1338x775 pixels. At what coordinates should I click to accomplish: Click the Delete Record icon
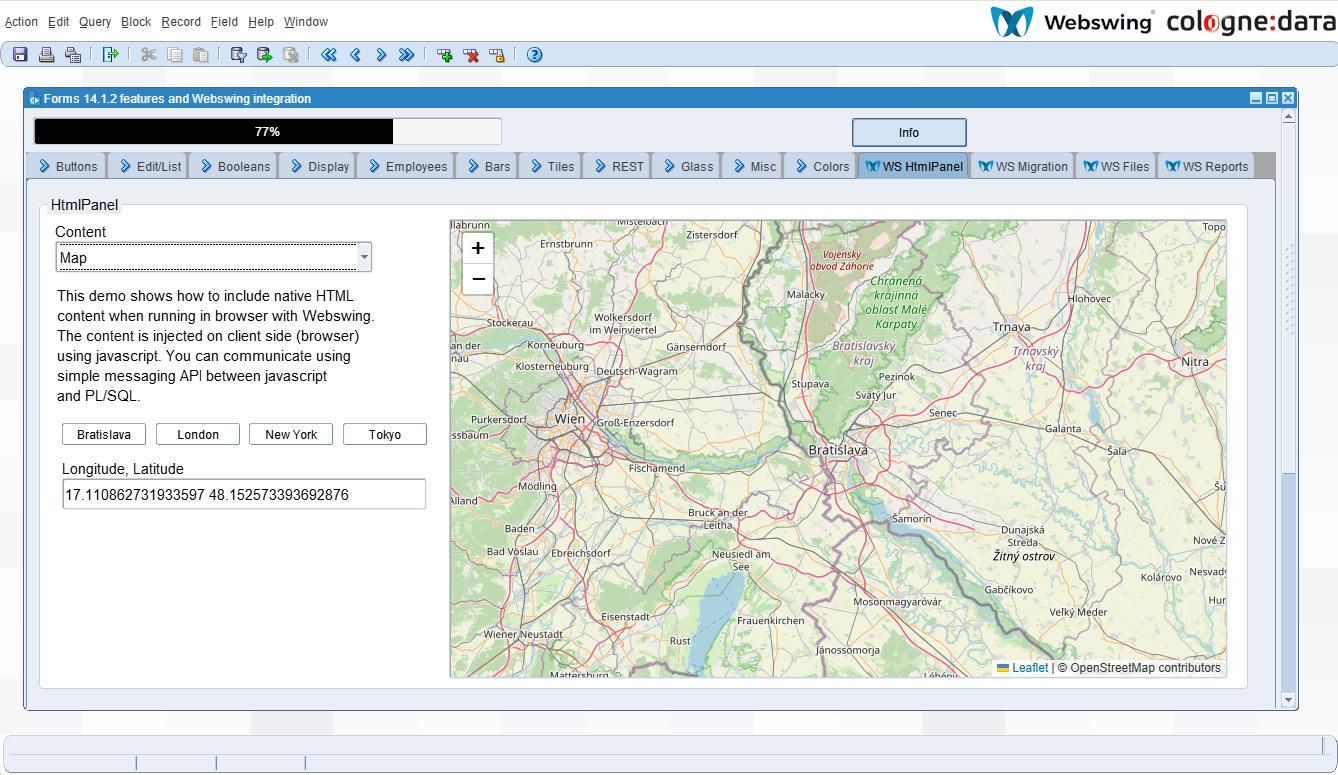(471, 55)
